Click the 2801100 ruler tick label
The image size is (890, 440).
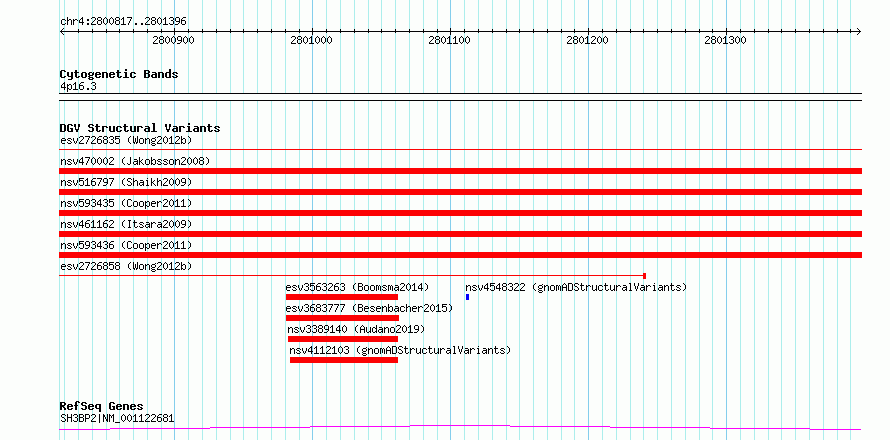point(450,40)
